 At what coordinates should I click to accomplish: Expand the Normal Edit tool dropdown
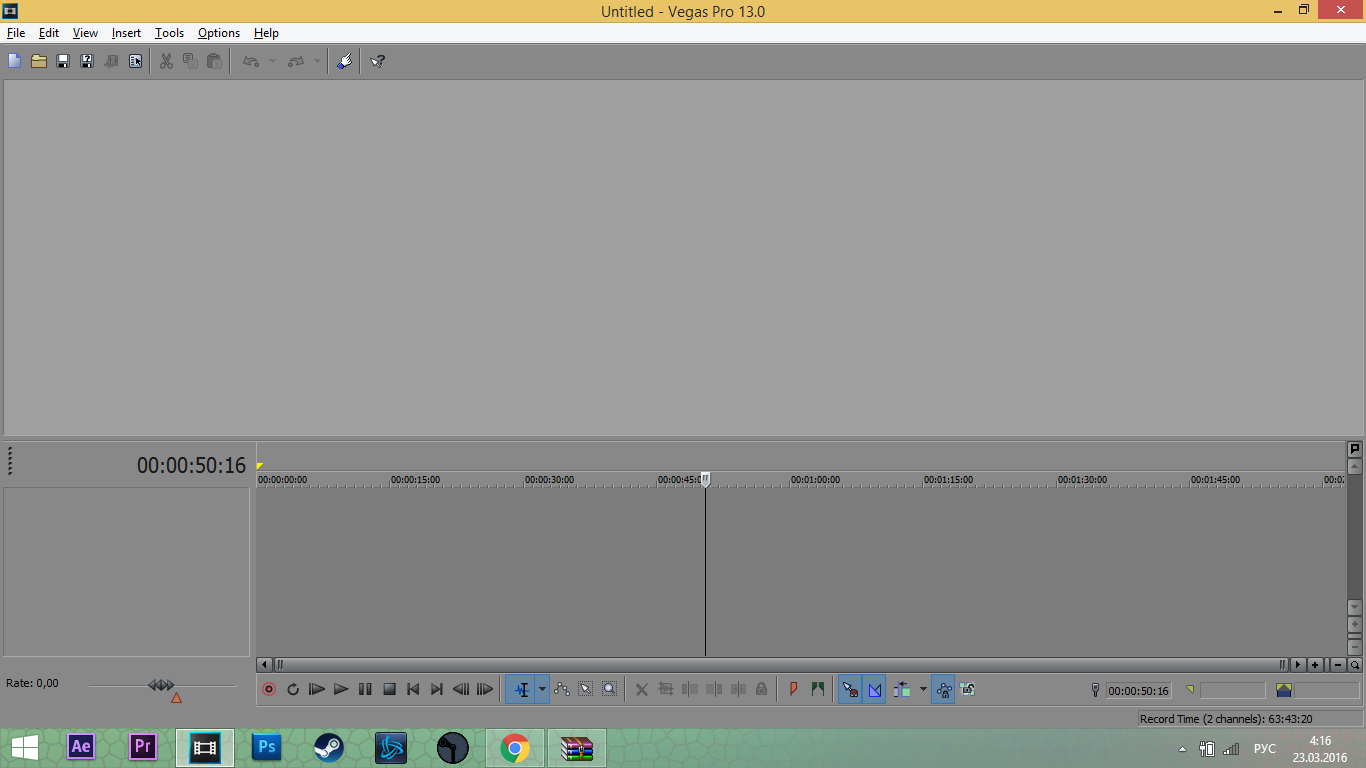[x=543, y=689]
